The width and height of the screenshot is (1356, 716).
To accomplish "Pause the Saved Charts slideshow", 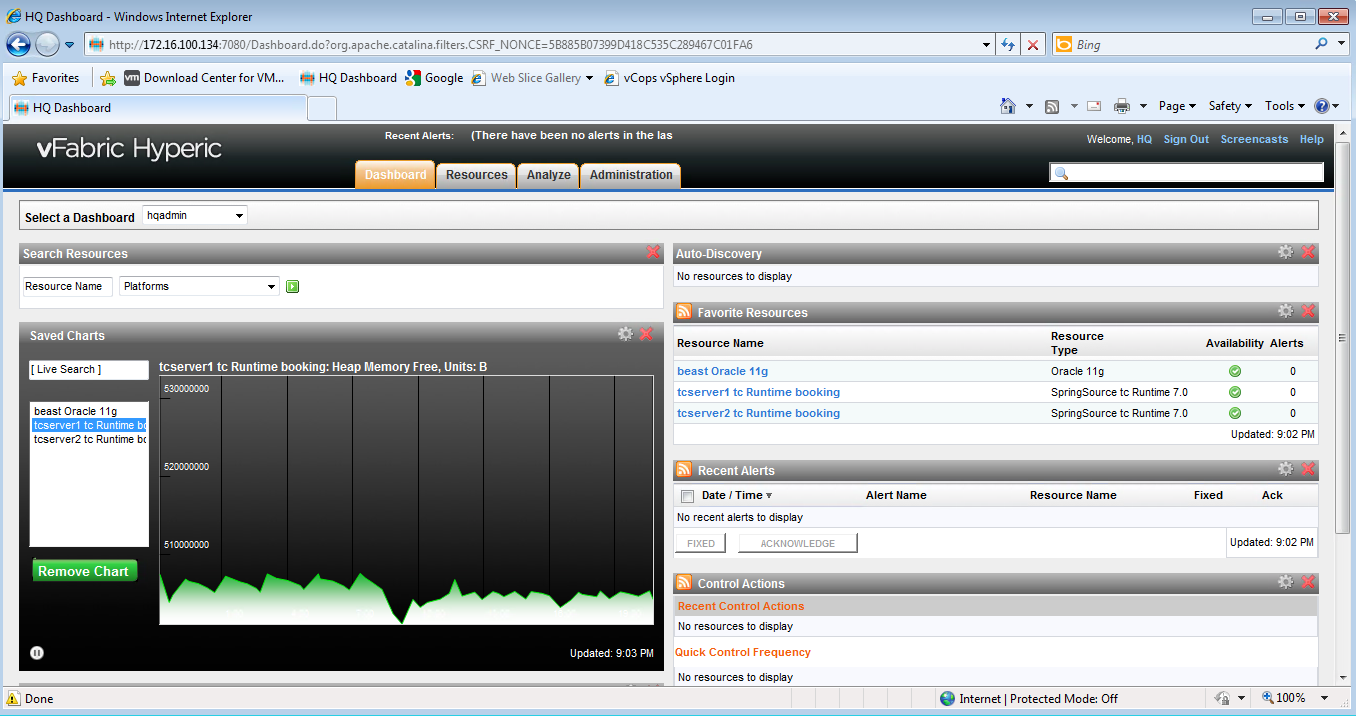I will tap(37, 653).
